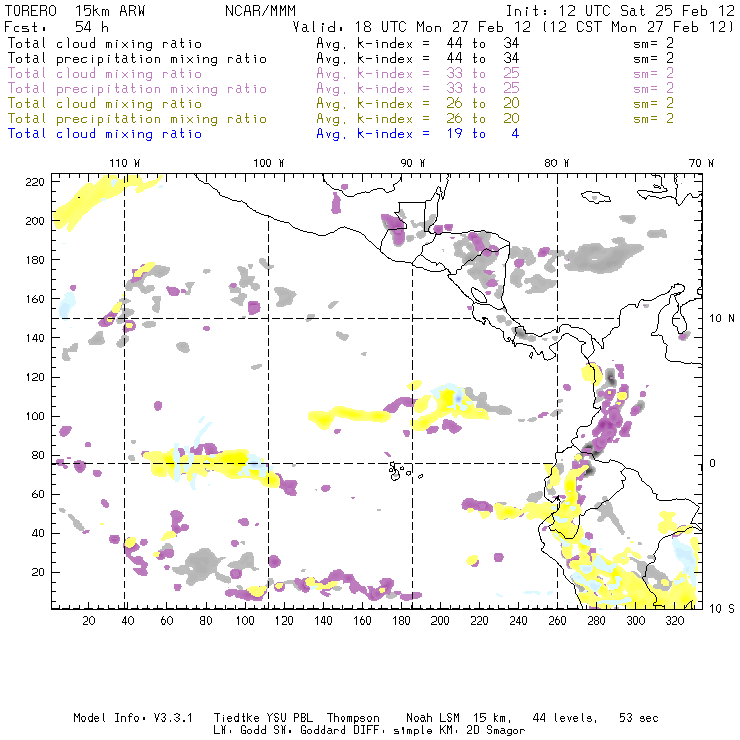
Task: Click the "0" equator latitude label on the right
Action: pos(713,463)
